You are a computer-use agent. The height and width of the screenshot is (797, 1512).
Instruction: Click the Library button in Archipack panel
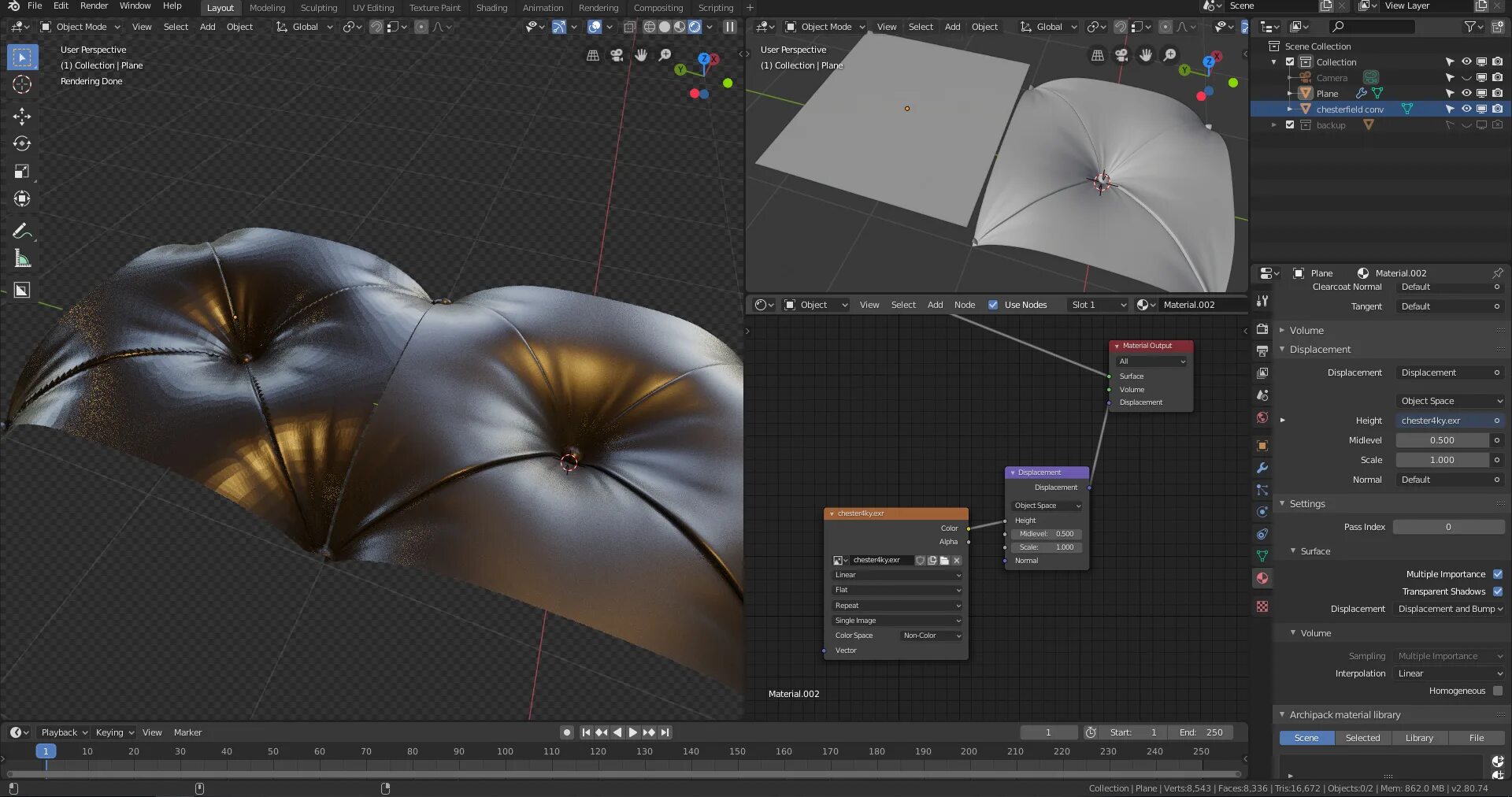(x=1419, y=738)
